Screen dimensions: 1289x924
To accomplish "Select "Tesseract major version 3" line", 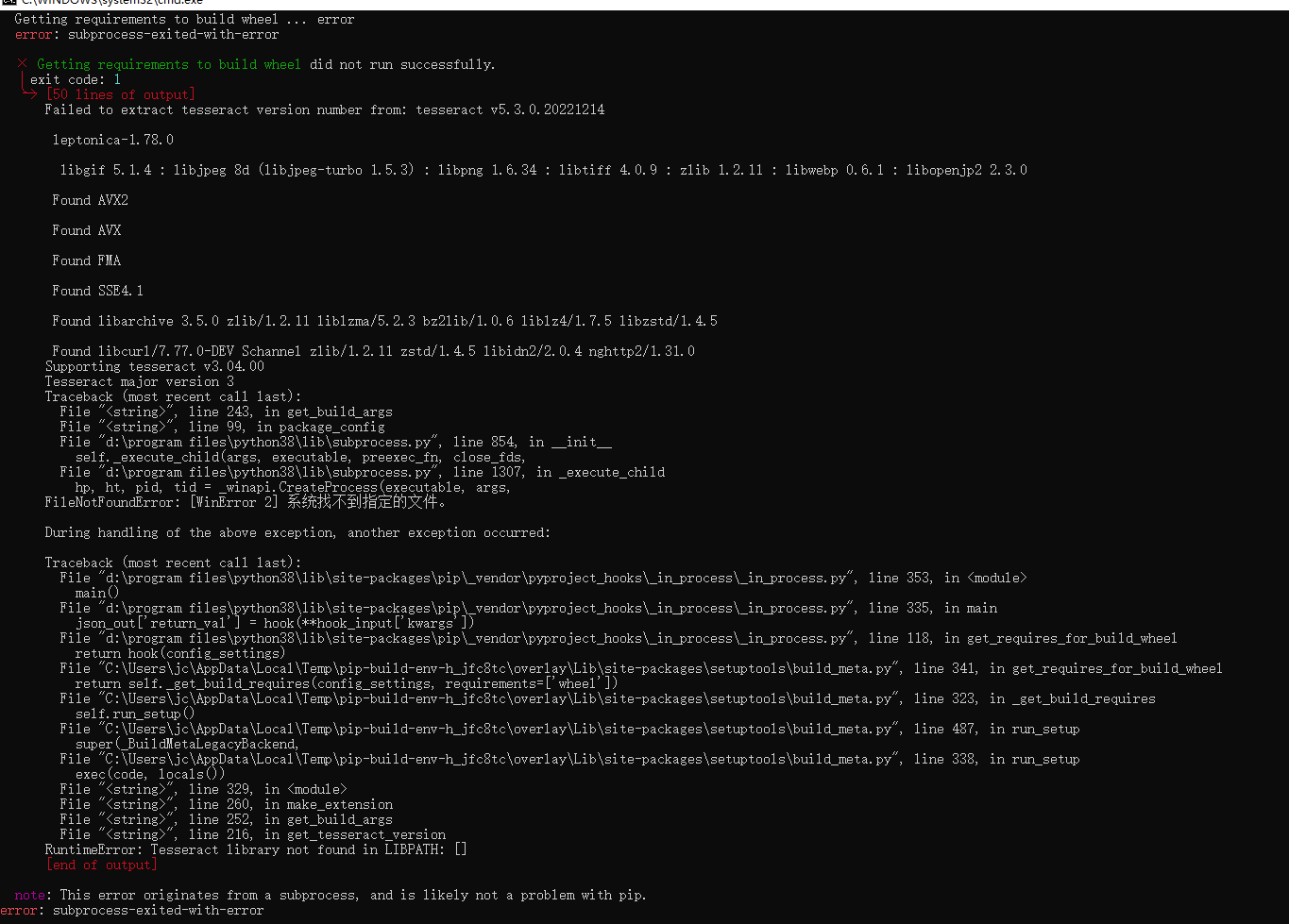I will coord(140,381).
